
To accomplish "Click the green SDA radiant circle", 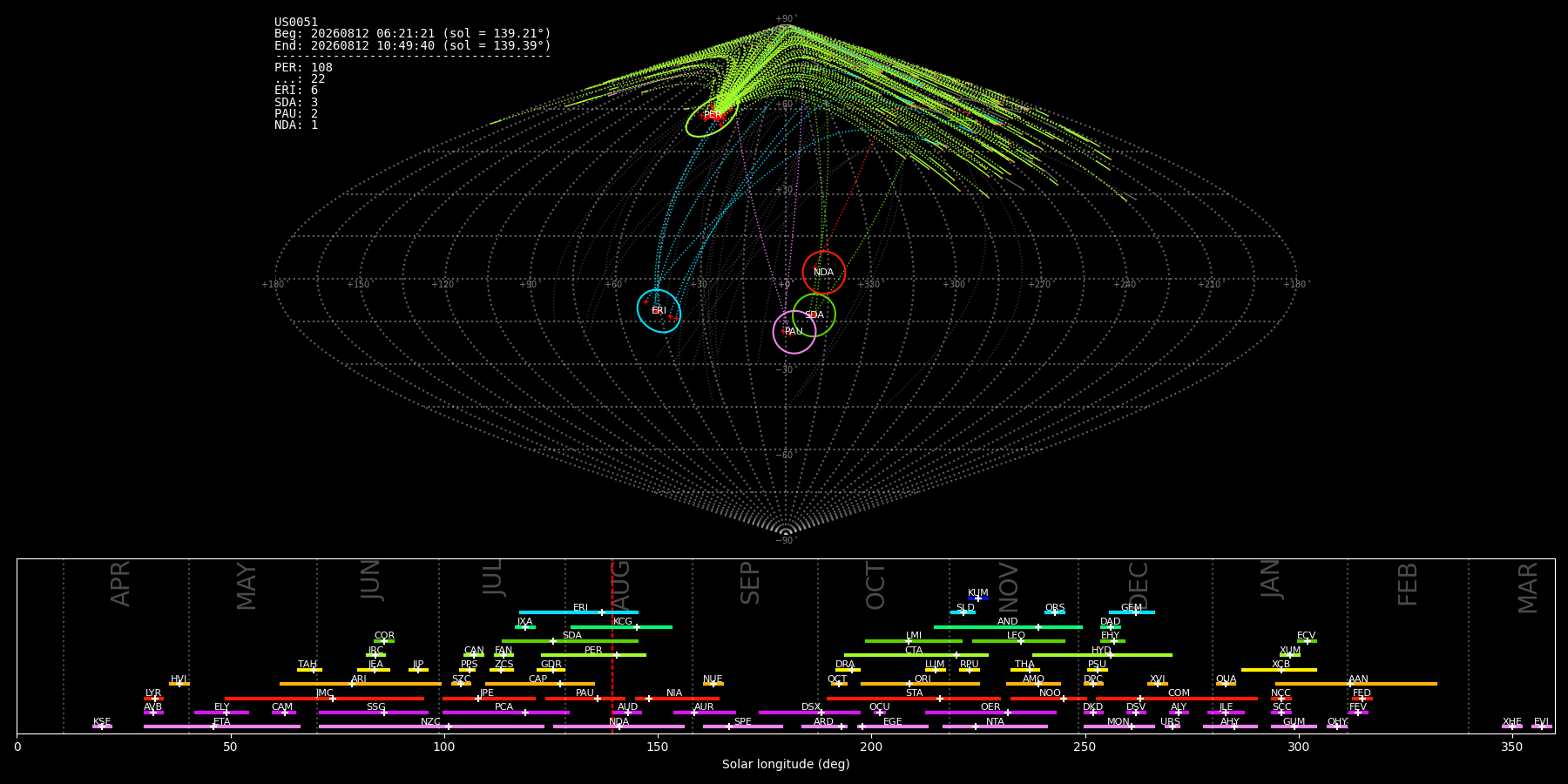I will (x=814, y=314).
